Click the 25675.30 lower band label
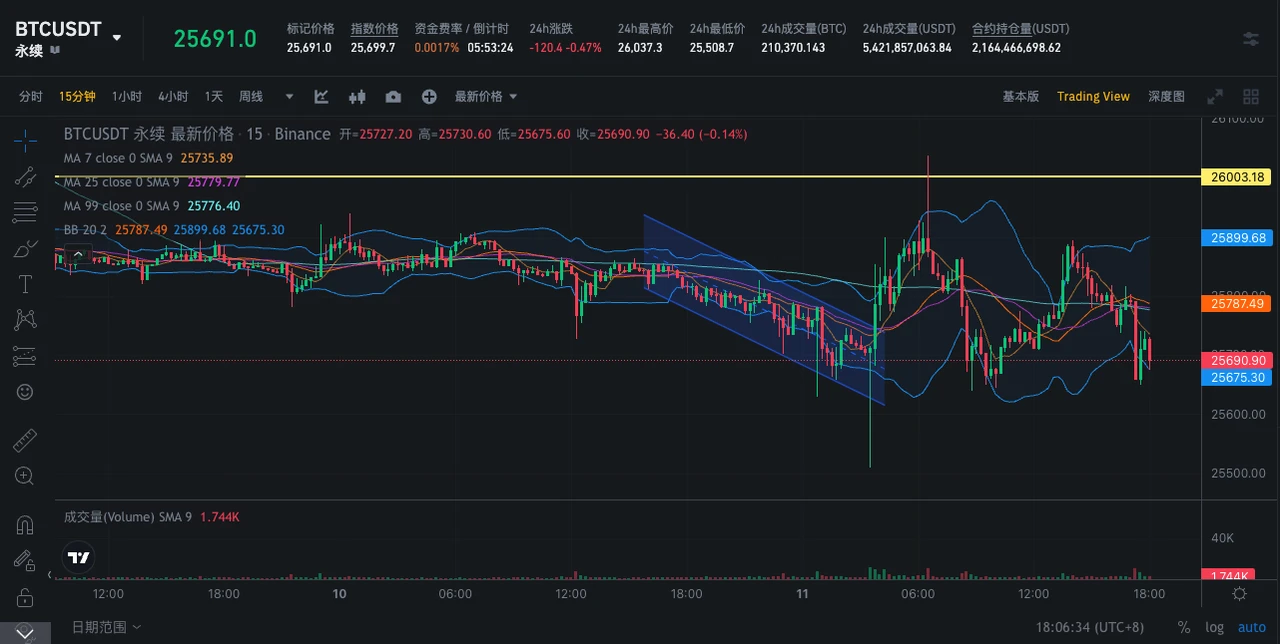Screen dimensions: 1280x644 click(x=1239, y=378)
